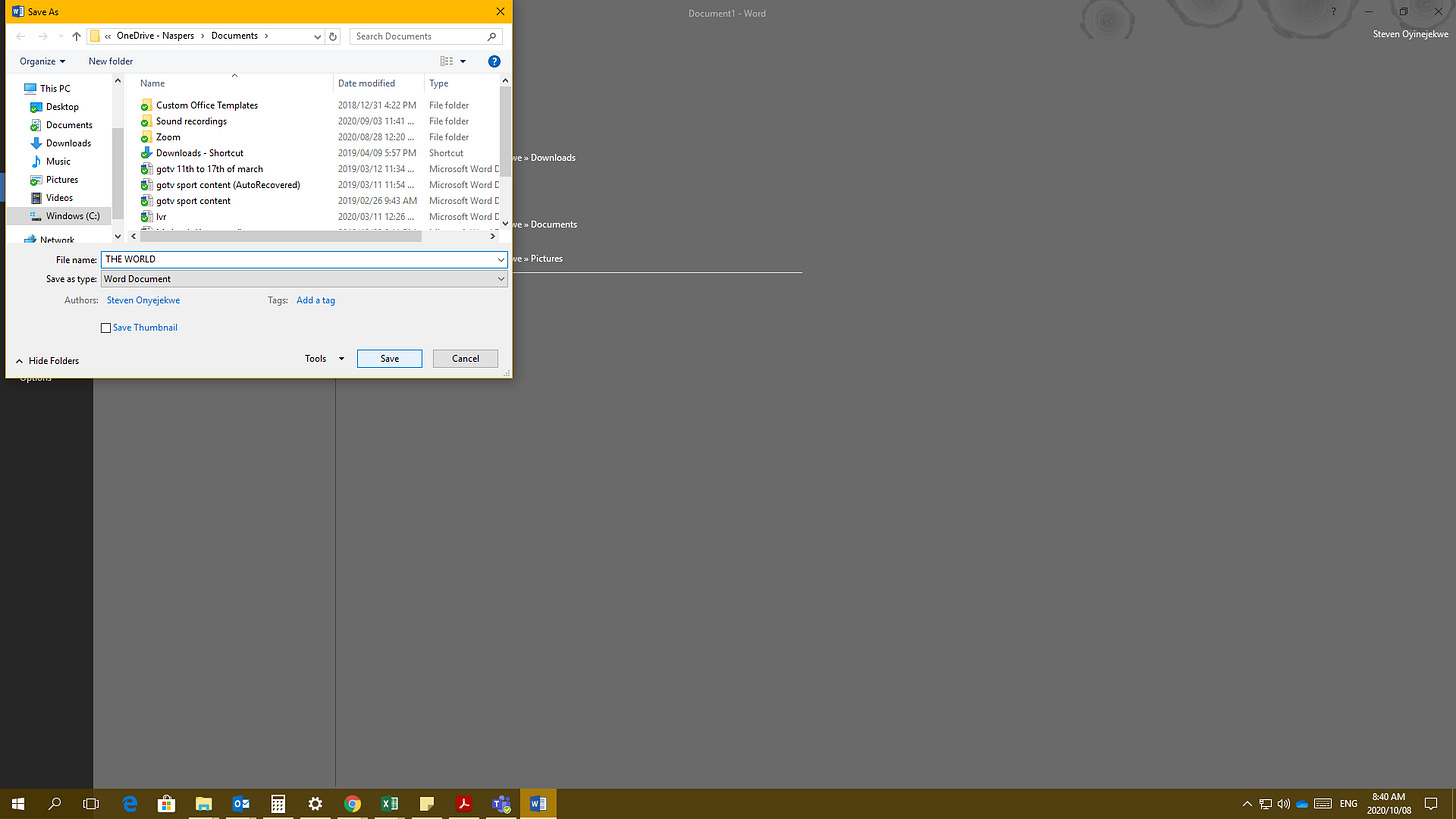Select the gotv 11th to 17th of march document icon
1456x819 pixels.
(x=146, y=169)
